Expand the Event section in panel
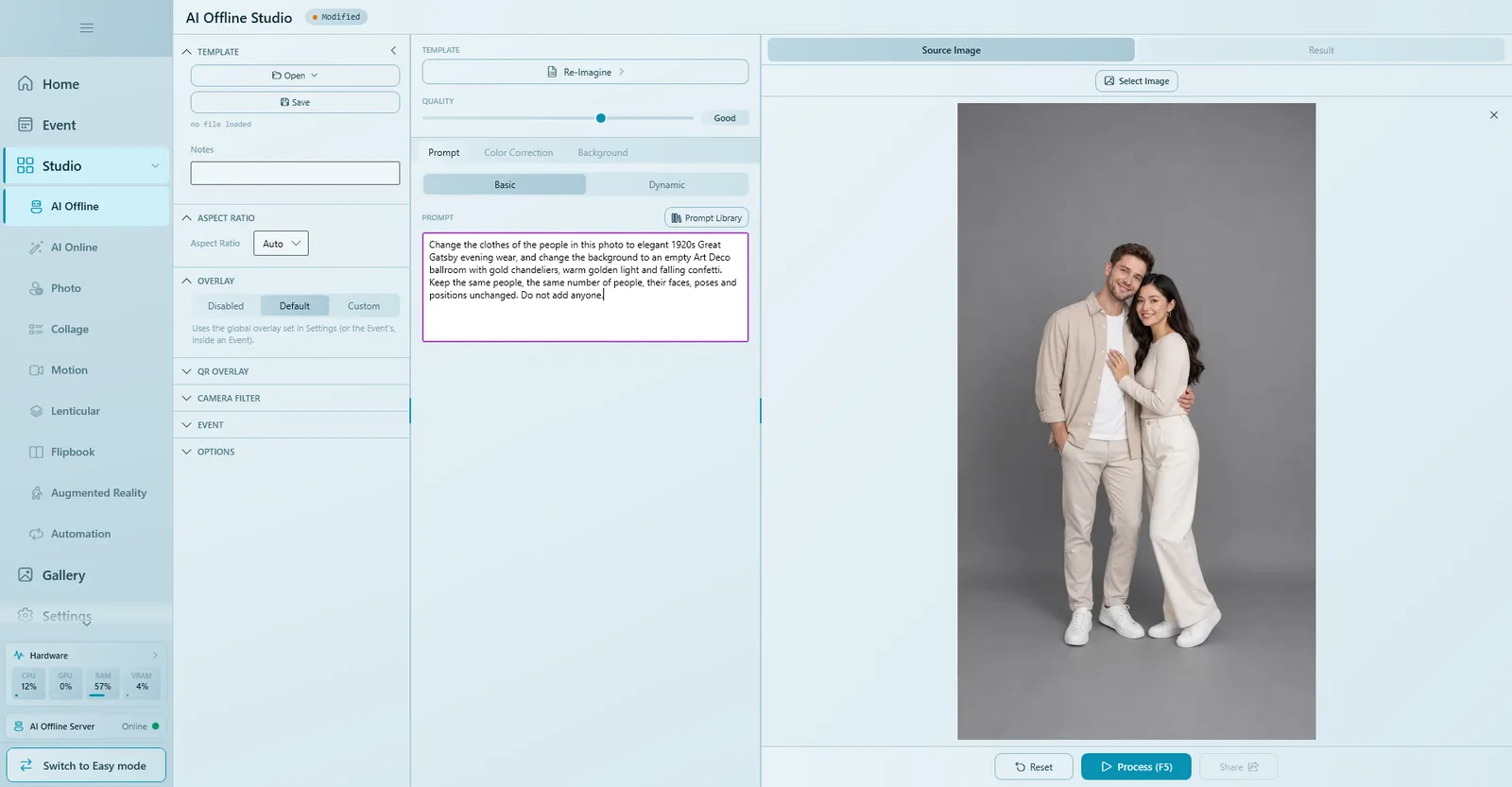The image size is (1512, 787). [292, 425]
